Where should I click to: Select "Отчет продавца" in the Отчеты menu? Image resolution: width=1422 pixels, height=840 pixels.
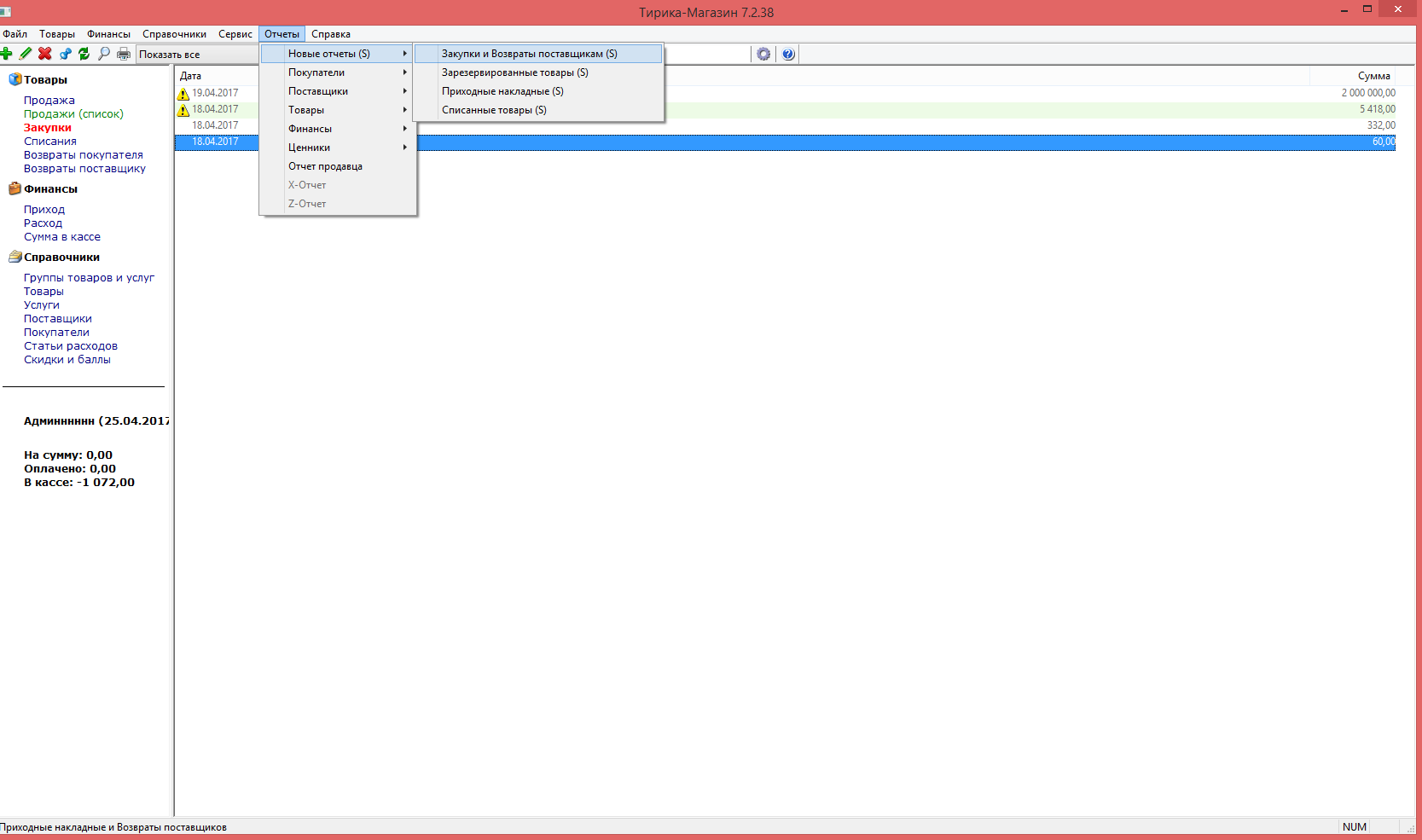[338, 166]
